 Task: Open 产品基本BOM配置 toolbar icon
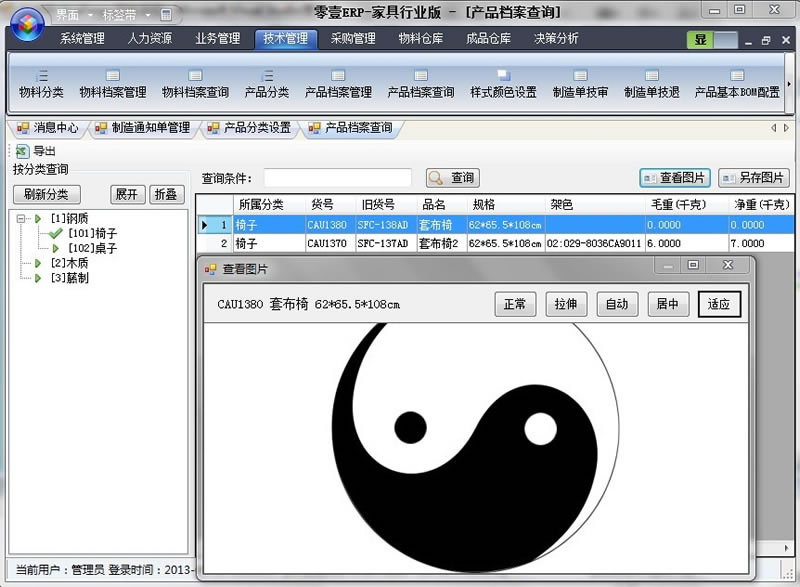point(737,85)
